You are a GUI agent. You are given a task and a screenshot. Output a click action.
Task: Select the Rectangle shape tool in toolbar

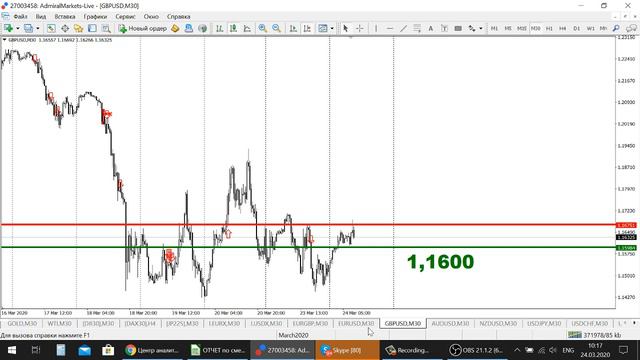pyautogui.click(x=458, y=28)
